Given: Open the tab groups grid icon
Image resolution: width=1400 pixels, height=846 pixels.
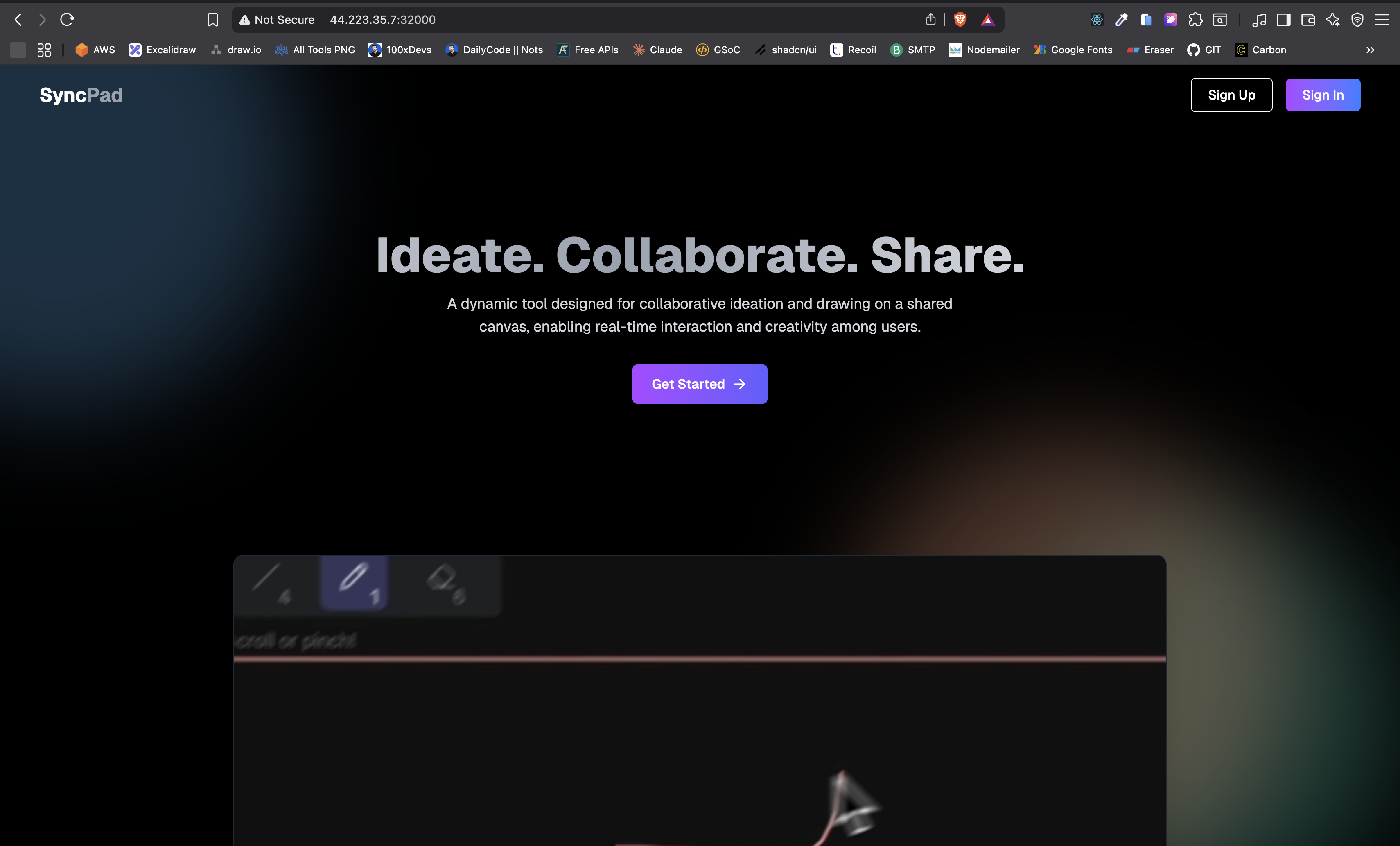Looking at the screenshot, I should 44,50.
